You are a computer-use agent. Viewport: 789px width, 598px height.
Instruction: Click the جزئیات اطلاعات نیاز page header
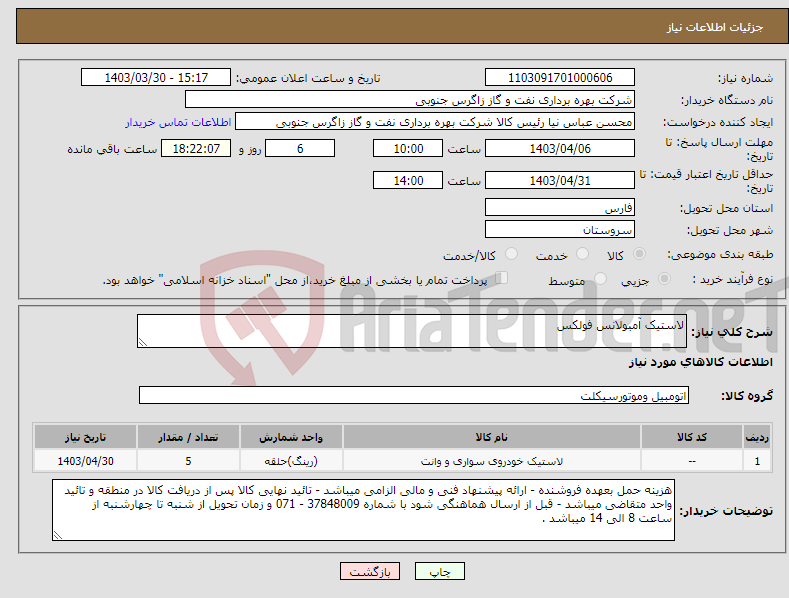(x=715, y=27)
